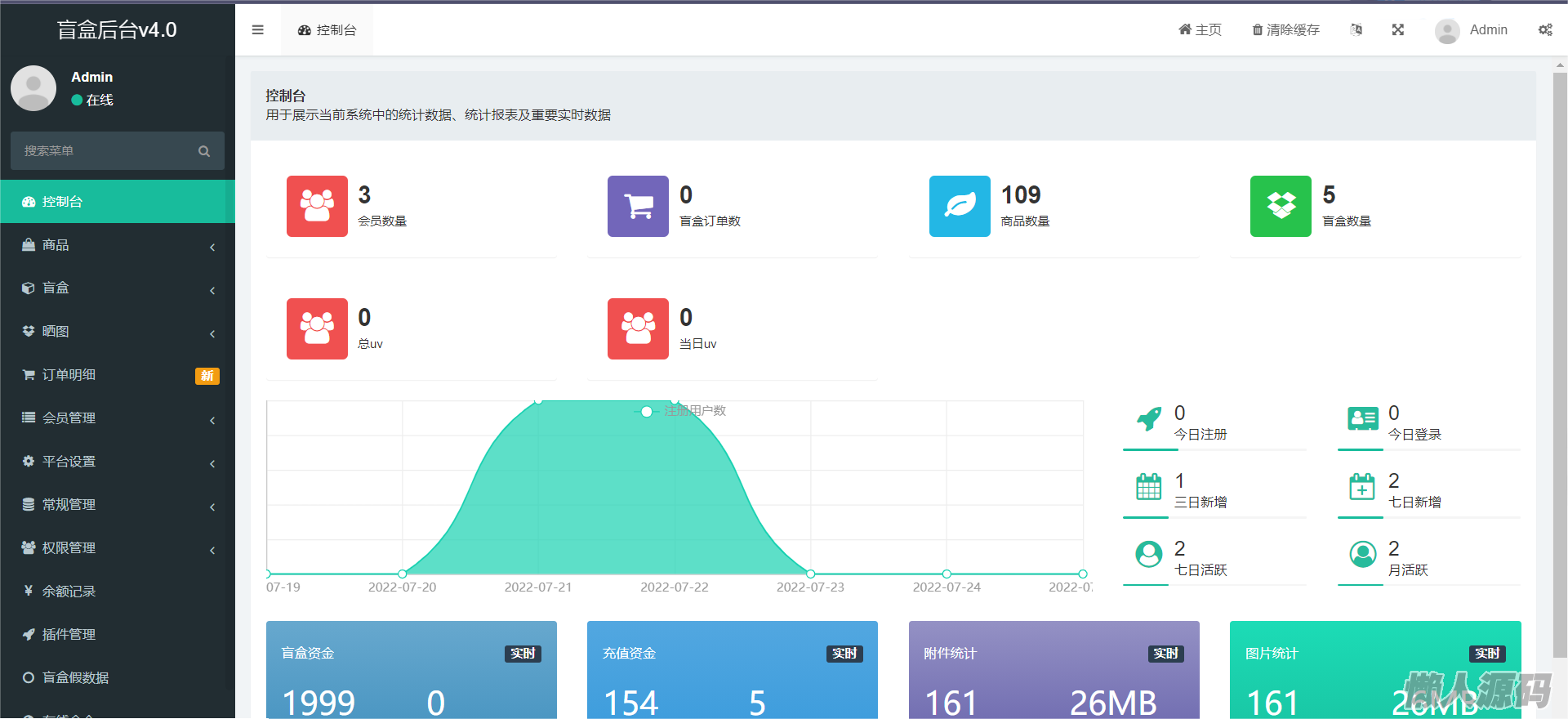The width and height of the screenshot is (1568, 719).
Task: Expand the 平台设置 sidebar menu
Action: [118, 462]
